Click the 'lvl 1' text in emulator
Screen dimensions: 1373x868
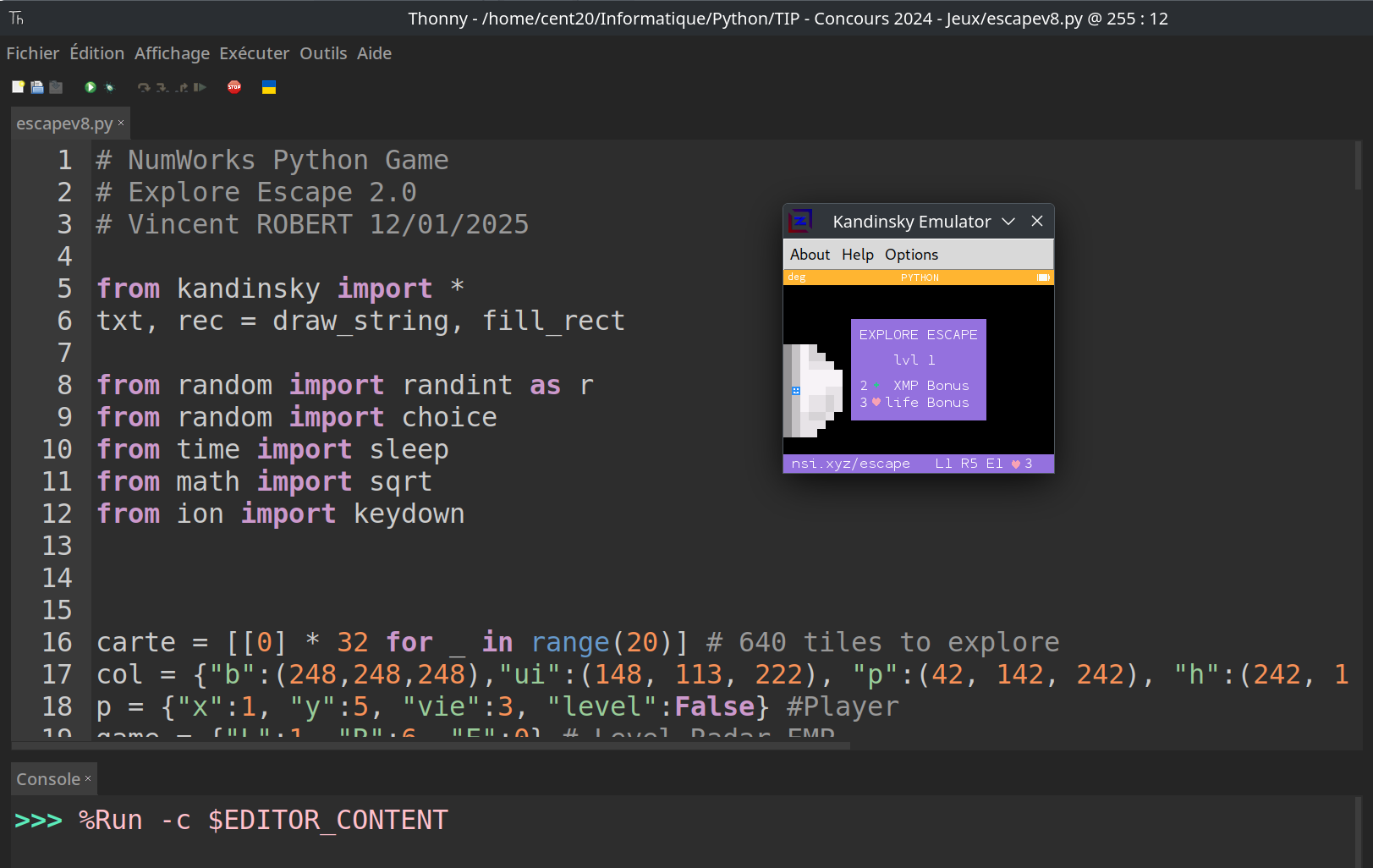tap(914, 360)
